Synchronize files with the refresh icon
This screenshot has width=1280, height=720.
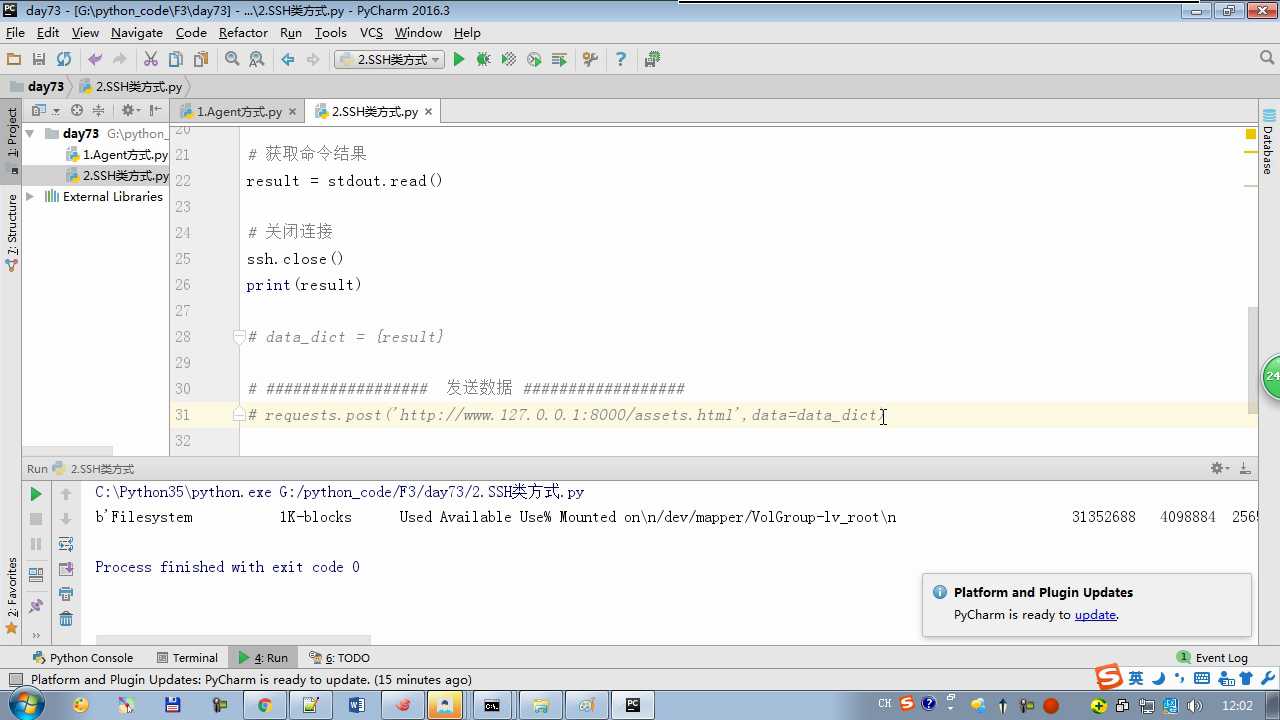coord(64,60)
